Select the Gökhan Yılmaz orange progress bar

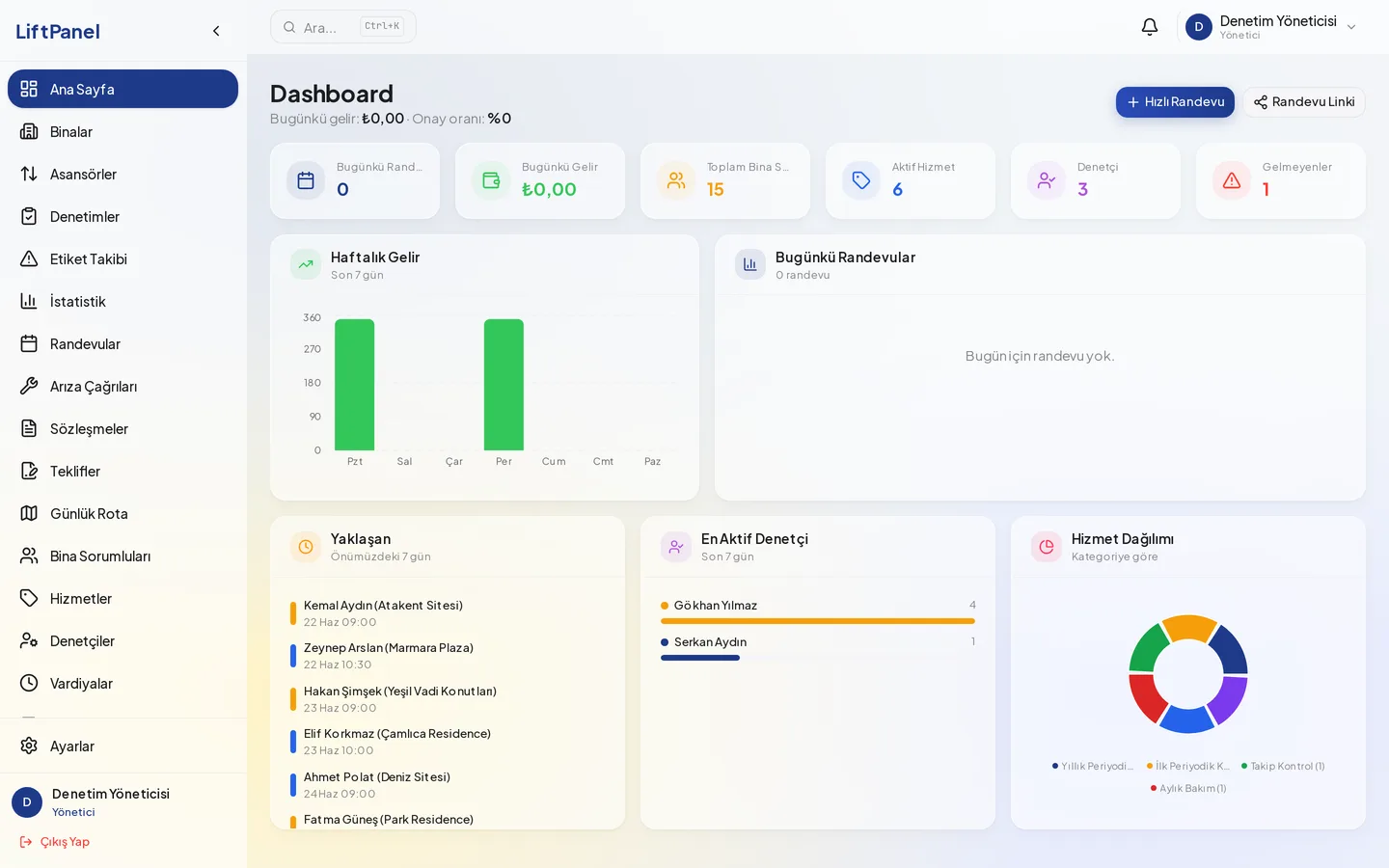pyautogui.click(x=818, y=621)
